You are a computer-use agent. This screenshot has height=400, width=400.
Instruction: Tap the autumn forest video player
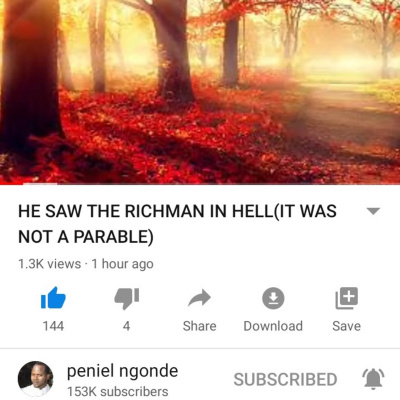pyautogui.click(x=200, y=92)
